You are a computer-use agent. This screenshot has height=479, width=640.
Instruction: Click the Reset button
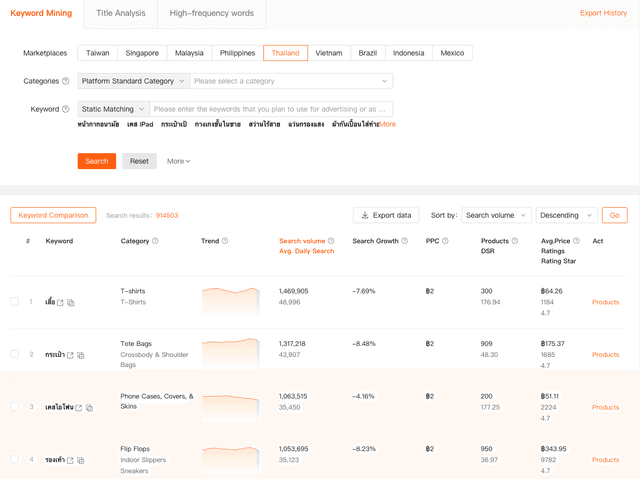139,161
